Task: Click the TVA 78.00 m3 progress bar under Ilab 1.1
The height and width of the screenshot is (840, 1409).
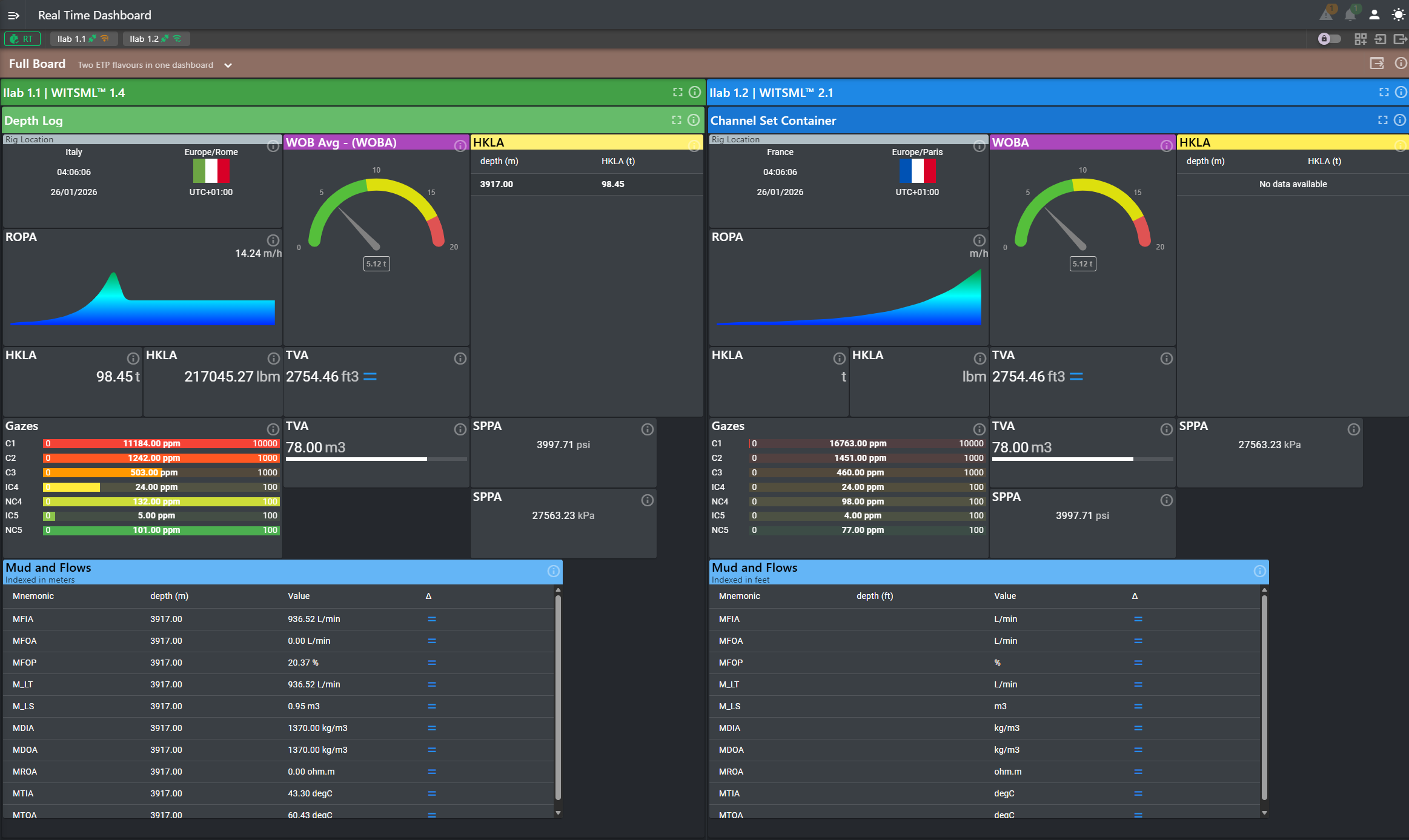Action: tap(376, 459)
